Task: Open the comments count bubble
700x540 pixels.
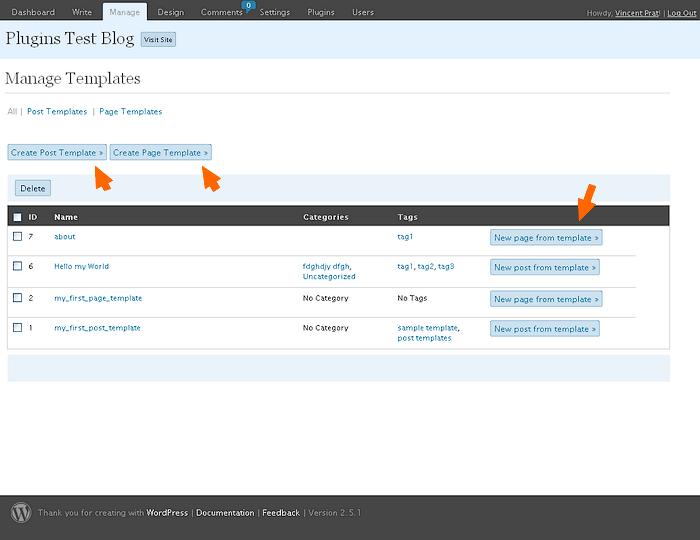Action: click(248, 6)
